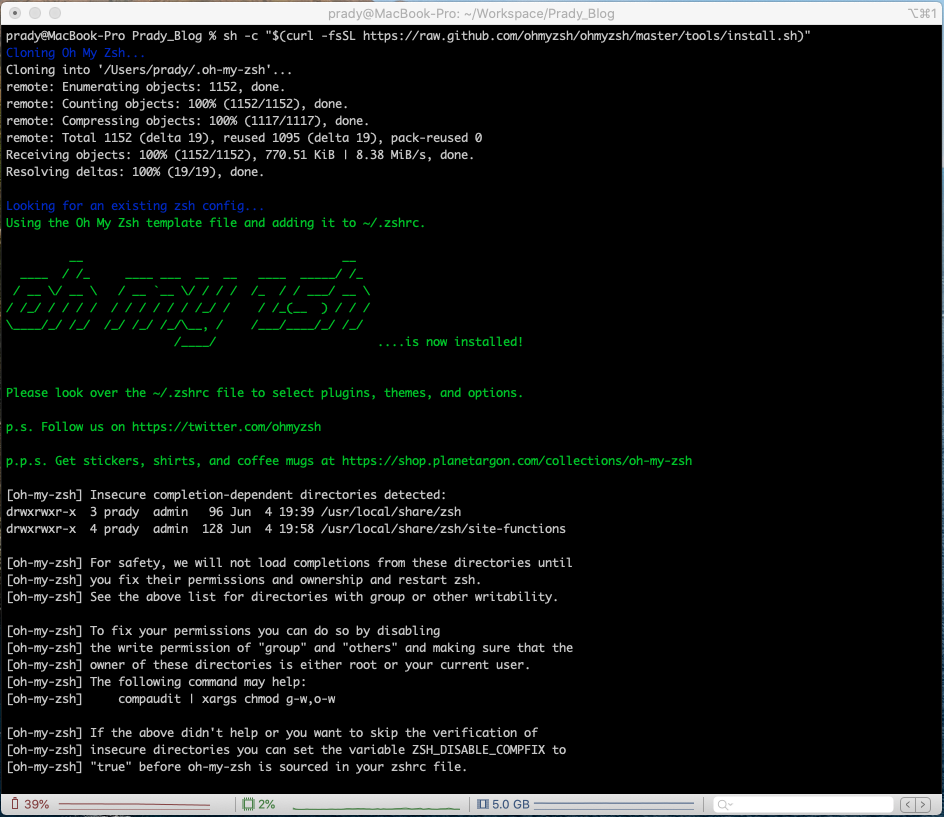Close the terminal window
Viewport: 944px width, 817px height.
[16, 13]
